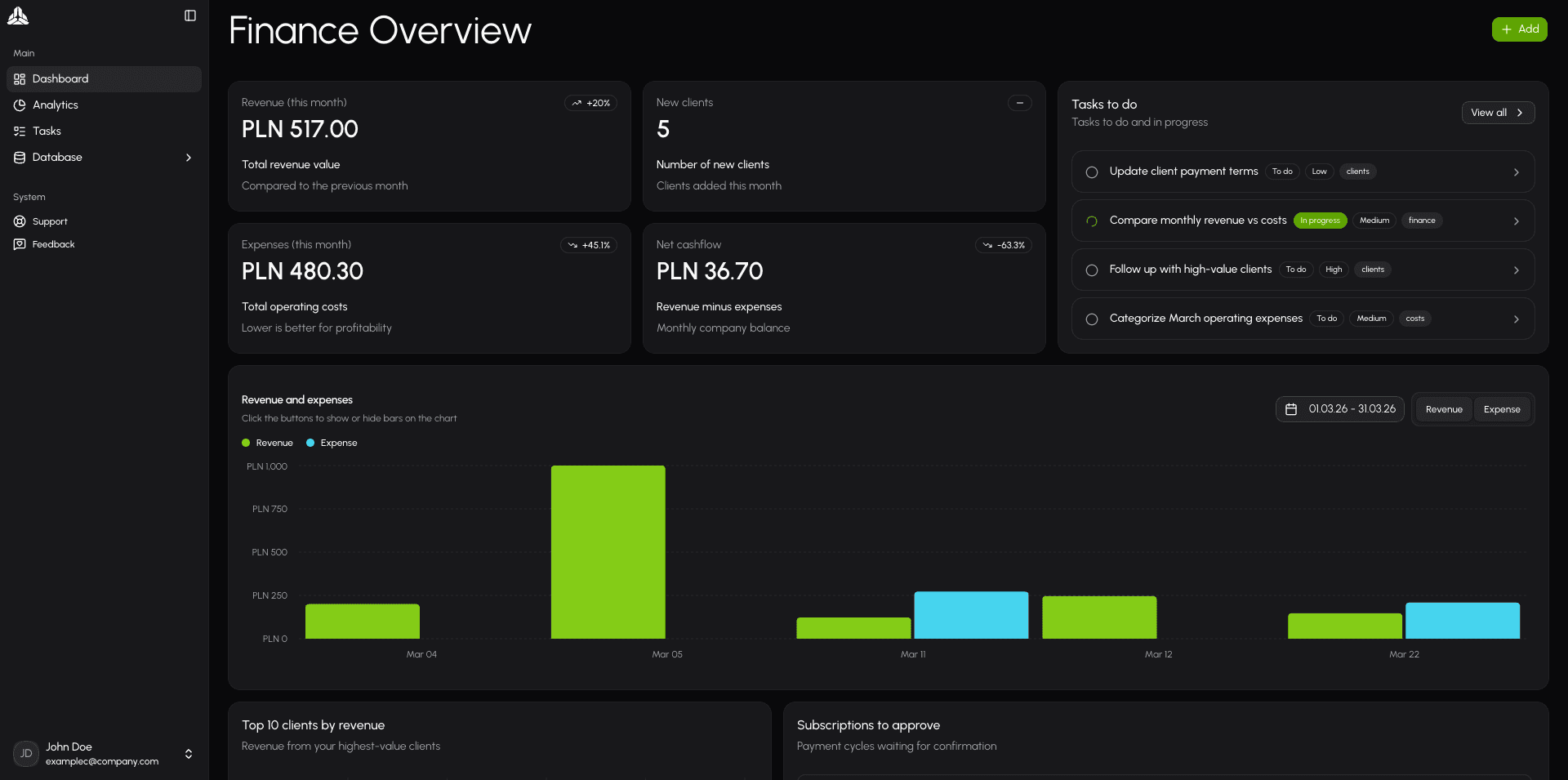Select the Dashboard icon in the sidebar
1568x780 pixels.
pos(20,78)
